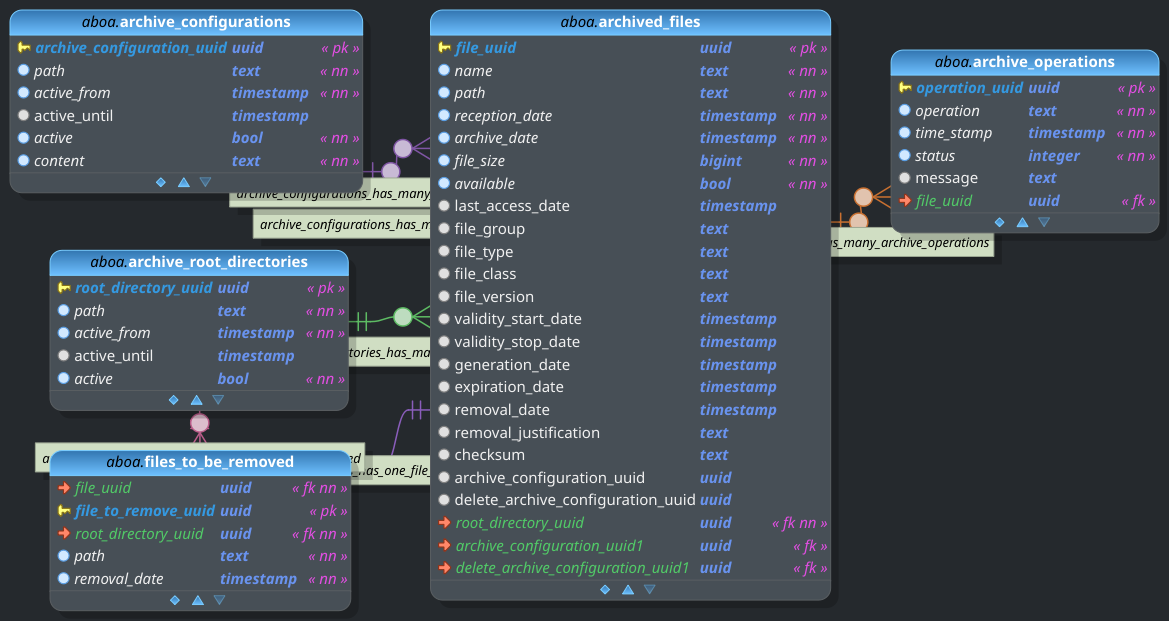
Task: Click foreign key arrow of archive_configuration_uuid1
Action: tap(444, 546)
